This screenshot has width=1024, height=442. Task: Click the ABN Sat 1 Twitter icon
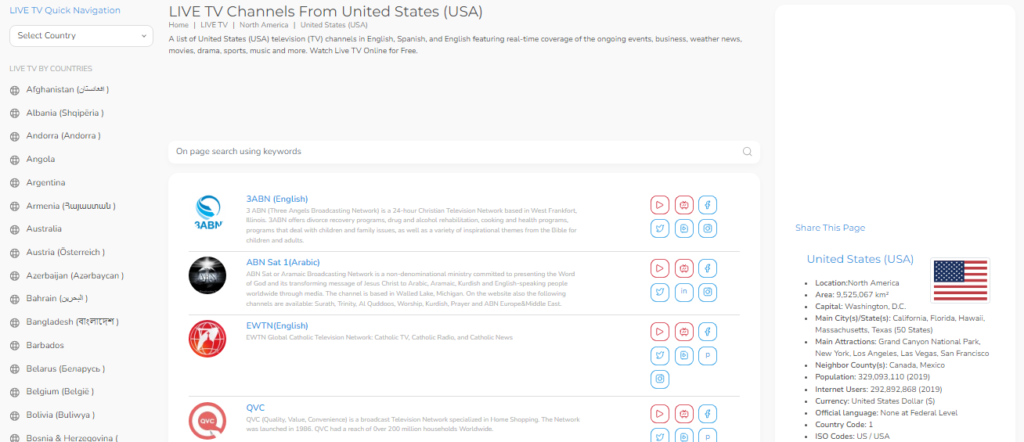[660, 292]
